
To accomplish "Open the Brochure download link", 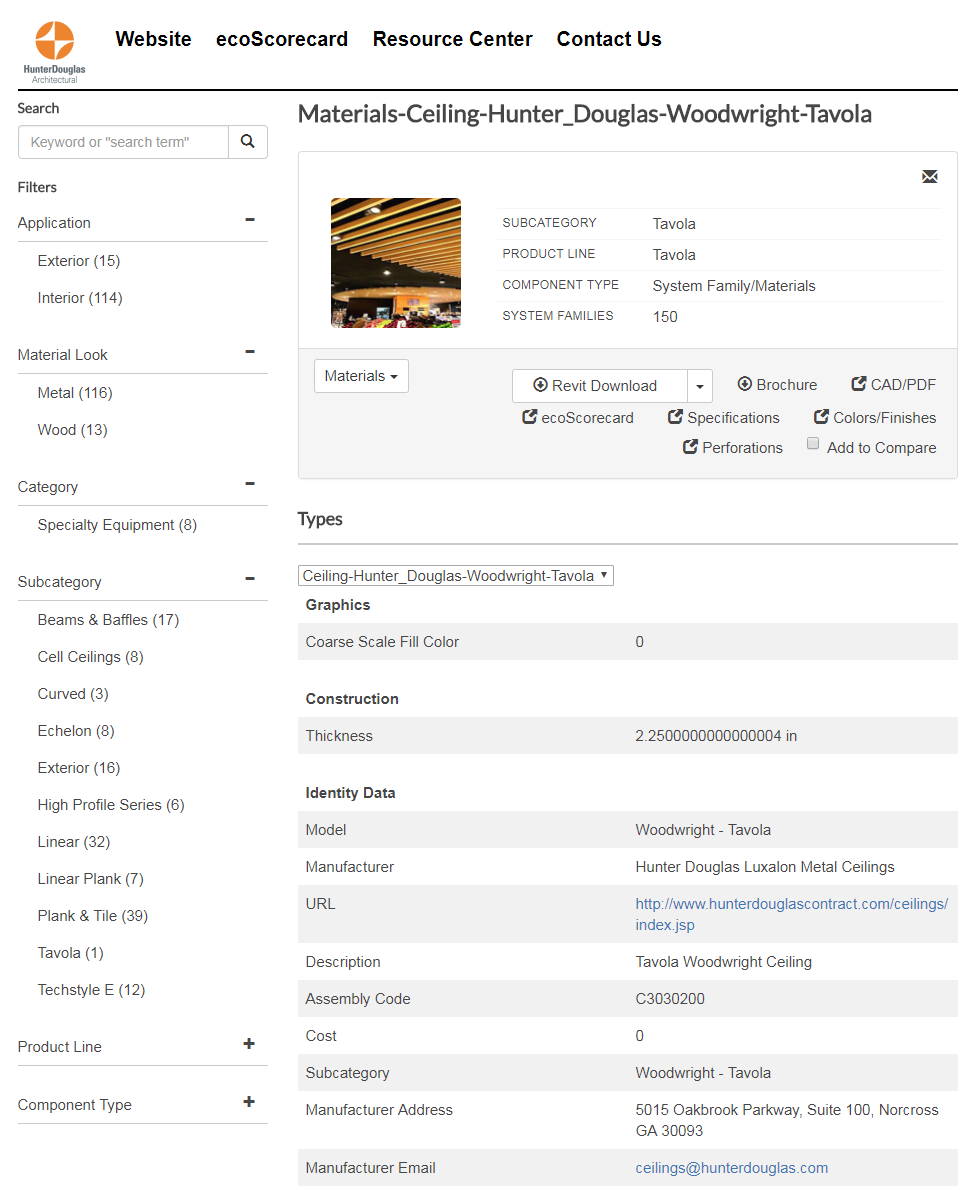I will (x=777, y=385).
